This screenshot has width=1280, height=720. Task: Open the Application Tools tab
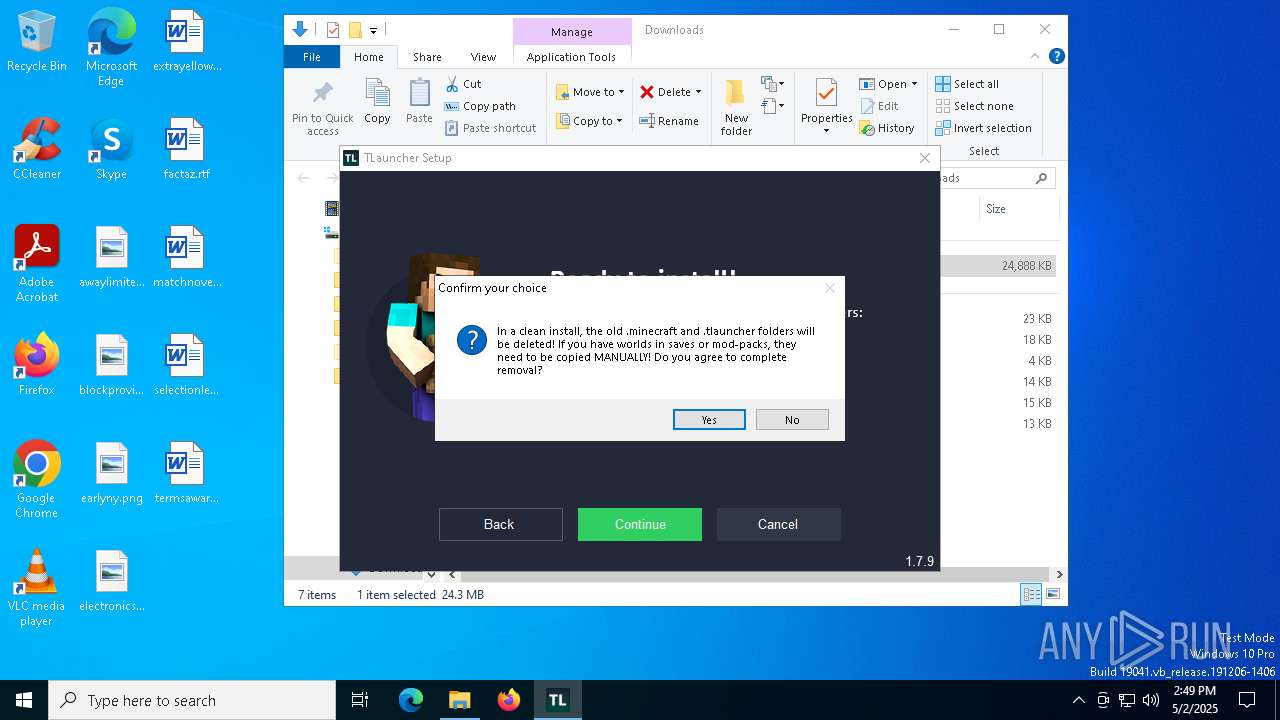coord(571,57)
